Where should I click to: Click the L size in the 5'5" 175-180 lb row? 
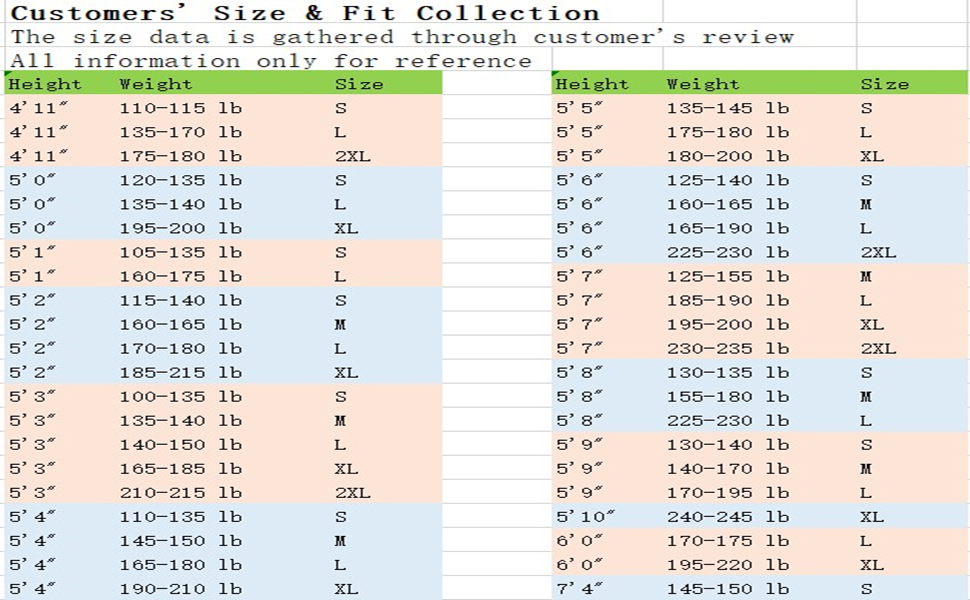pyautogui.click(x=866, y=132)
